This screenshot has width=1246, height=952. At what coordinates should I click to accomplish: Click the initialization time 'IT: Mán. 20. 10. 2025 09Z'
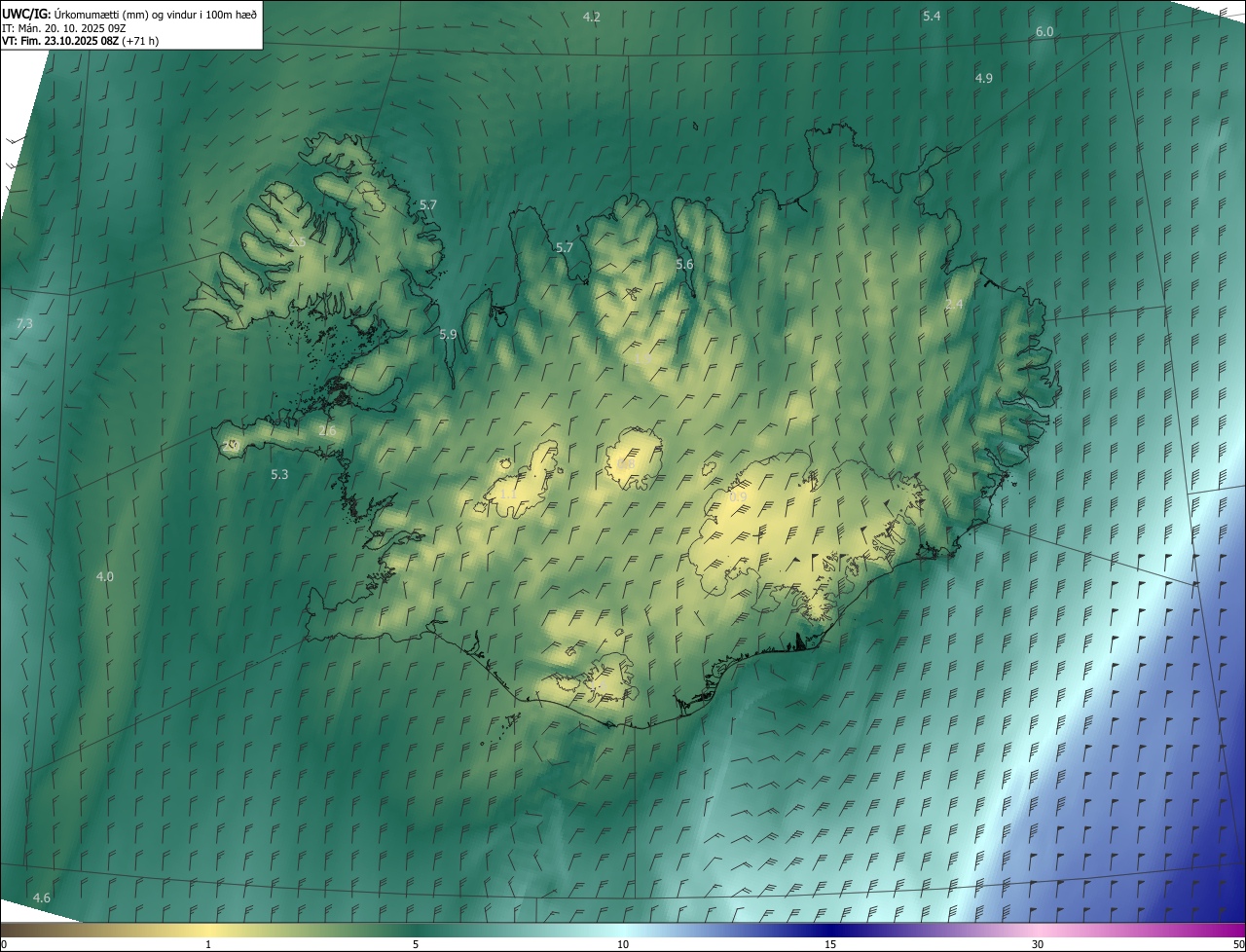point(64,28)
